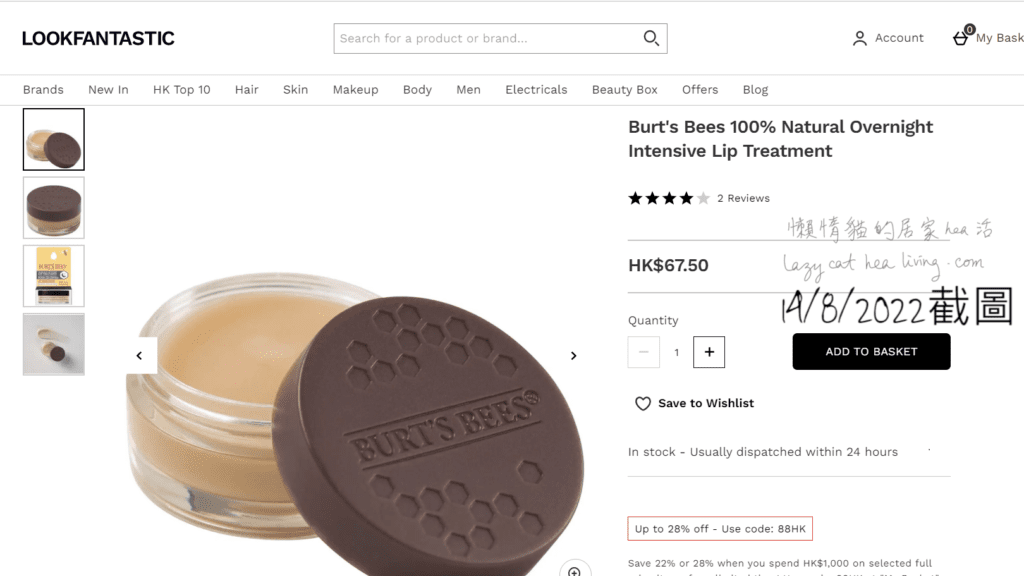Open the Skin menu
This screenshot has width=1024, height=576.
[295, 90]
